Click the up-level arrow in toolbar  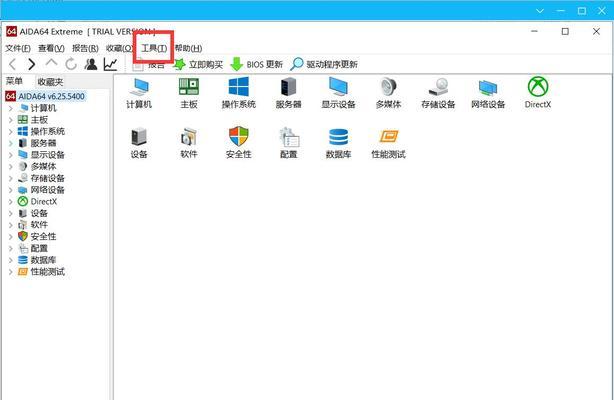click(x=51, y=63)
